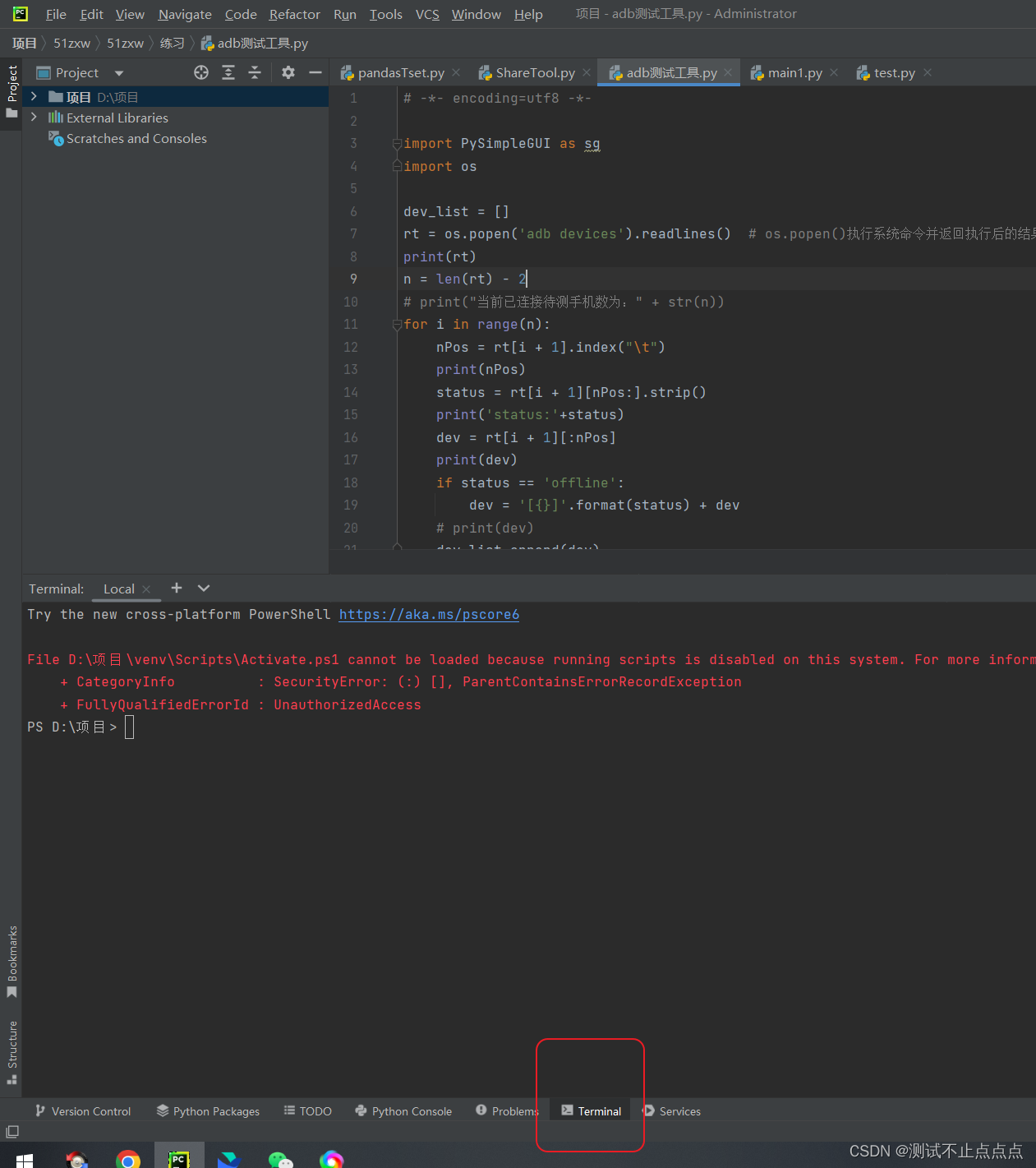Viewport: 1036px width, 1168px height.
Task: Expand the 项目 folder tree node
Action: coord(34,96)
